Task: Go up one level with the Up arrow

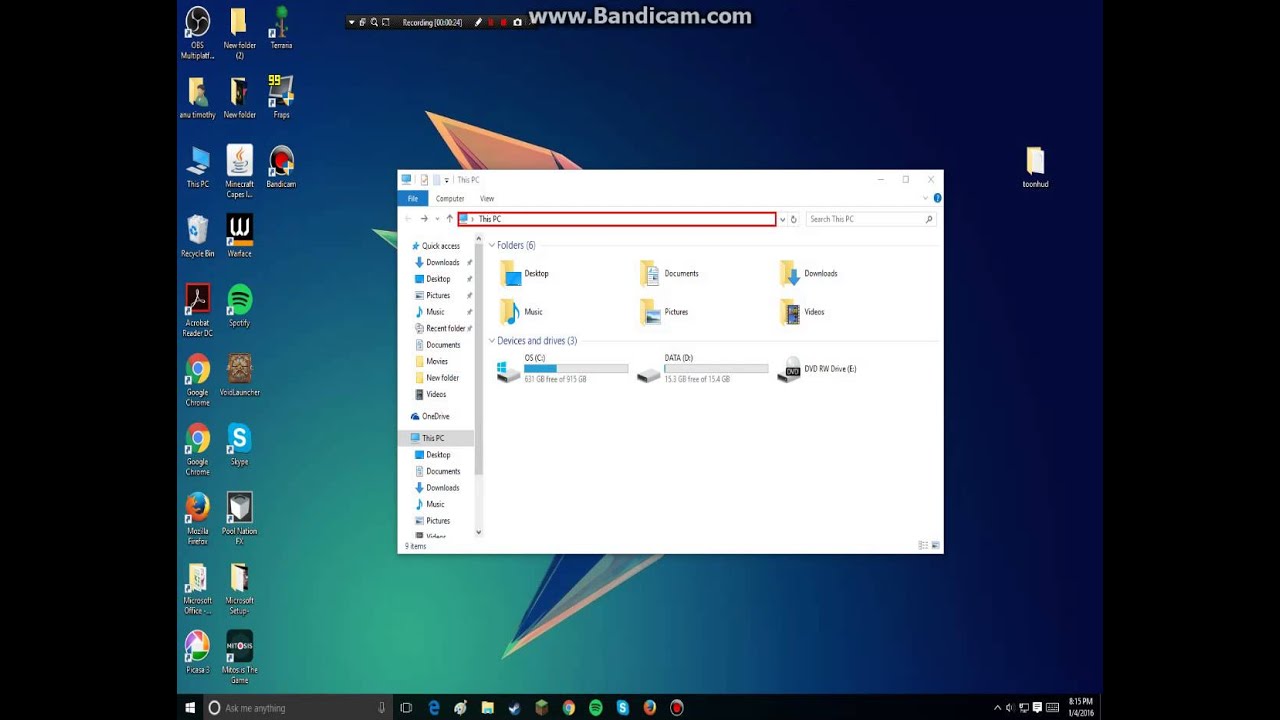Action: point(450,219)
